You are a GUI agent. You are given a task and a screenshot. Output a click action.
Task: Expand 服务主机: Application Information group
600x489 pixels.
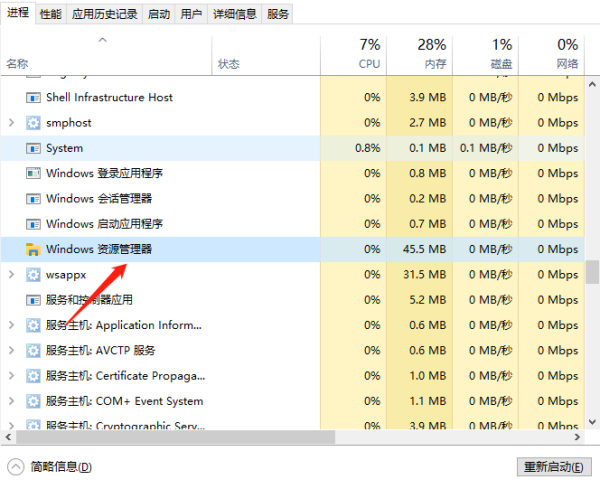point(11,325)
